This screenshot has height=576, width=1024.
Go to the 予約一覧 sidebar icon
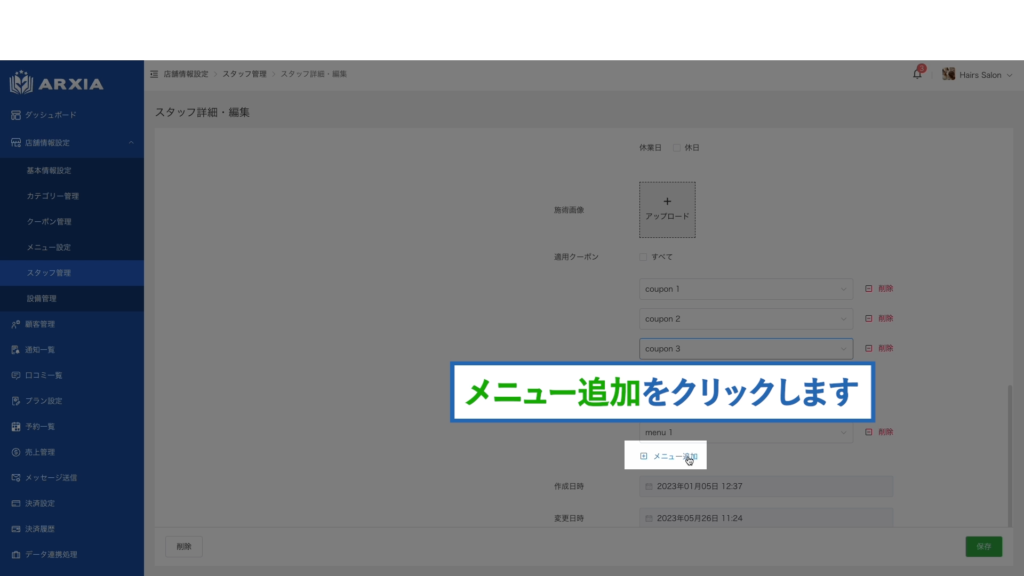click(x=16, y=426)
